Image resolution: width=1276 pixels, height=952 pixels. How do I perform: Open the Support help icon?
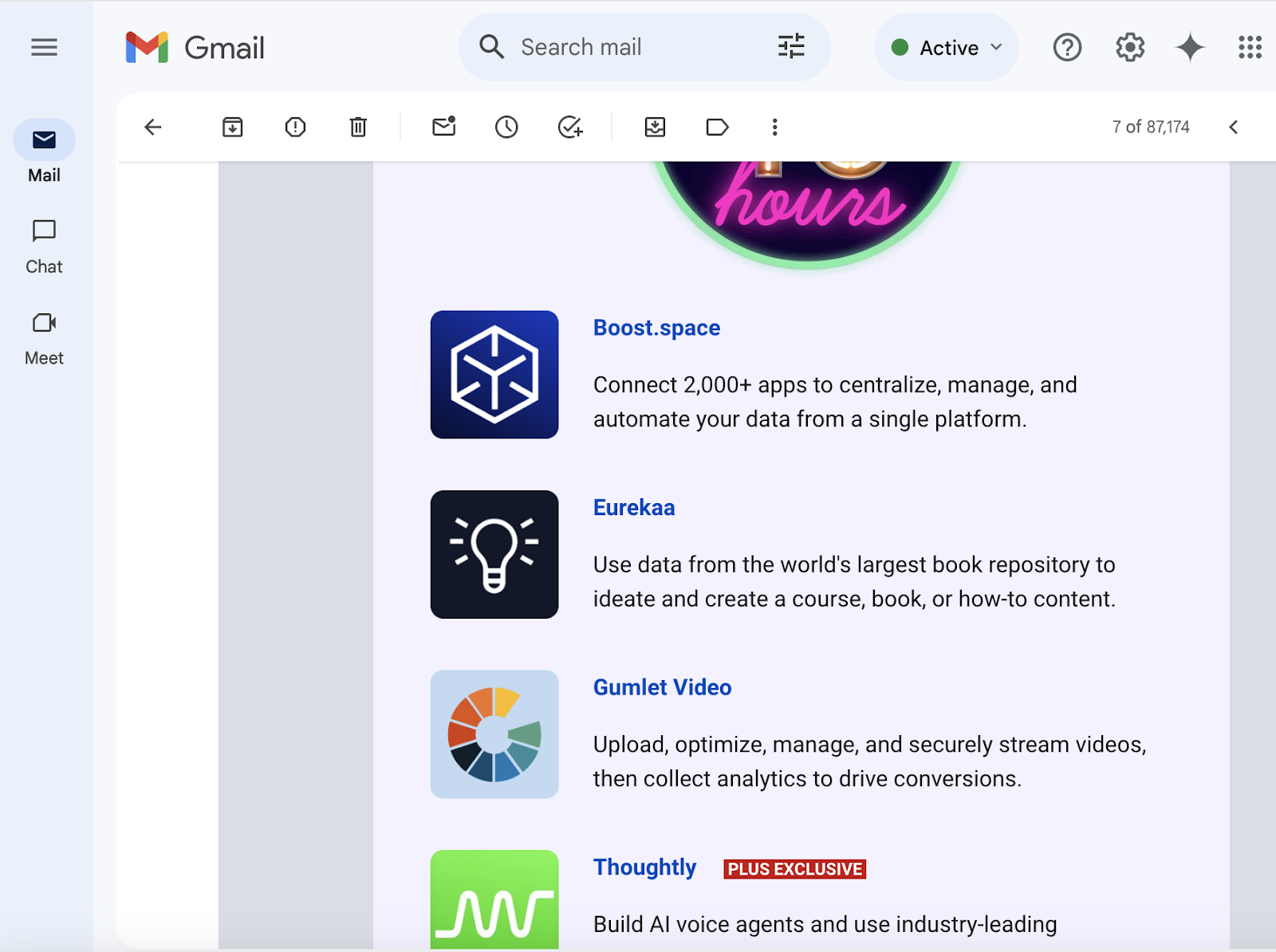click(x=1067, y=48)
